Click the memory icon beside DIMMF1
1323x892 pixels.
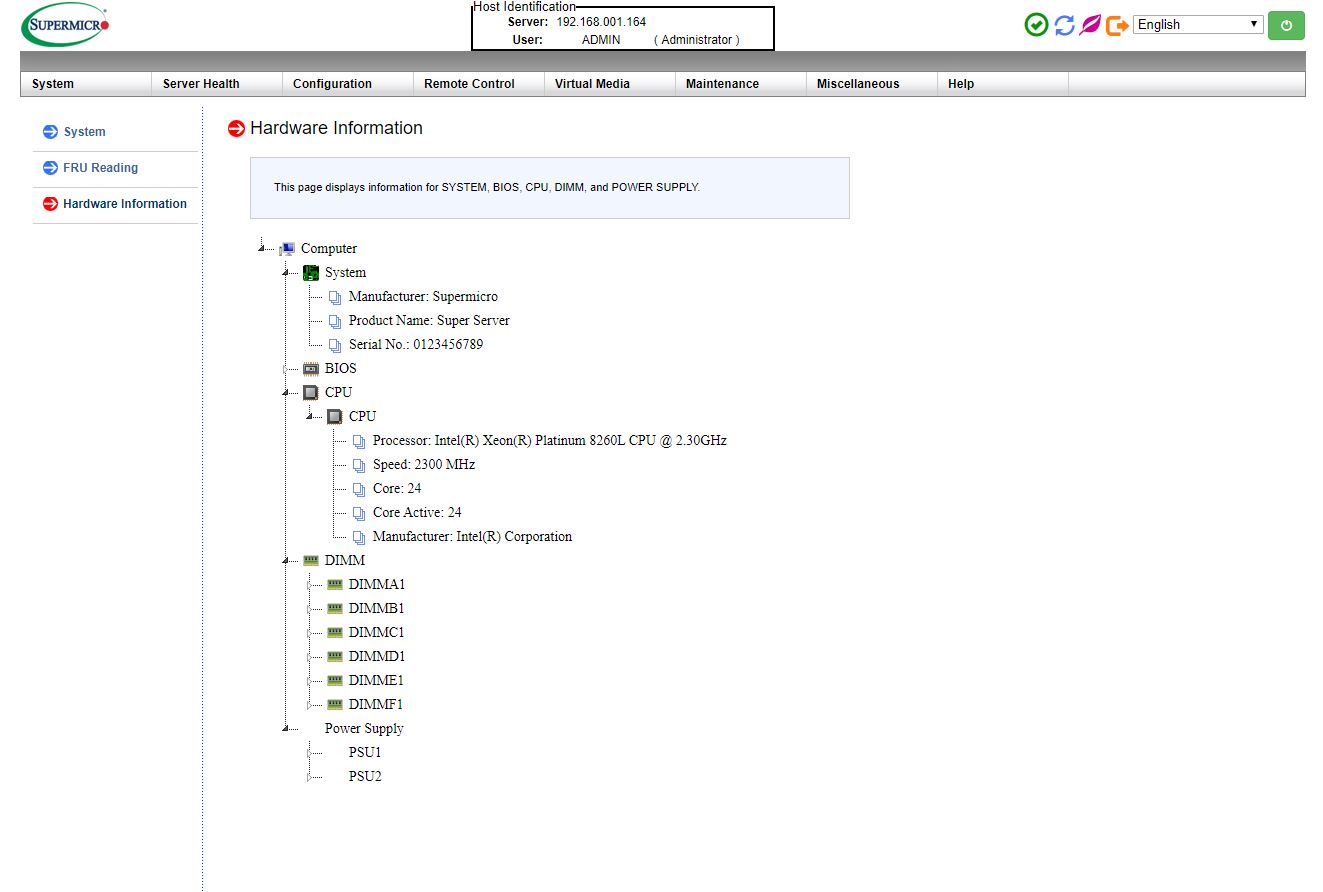point(335,704)
